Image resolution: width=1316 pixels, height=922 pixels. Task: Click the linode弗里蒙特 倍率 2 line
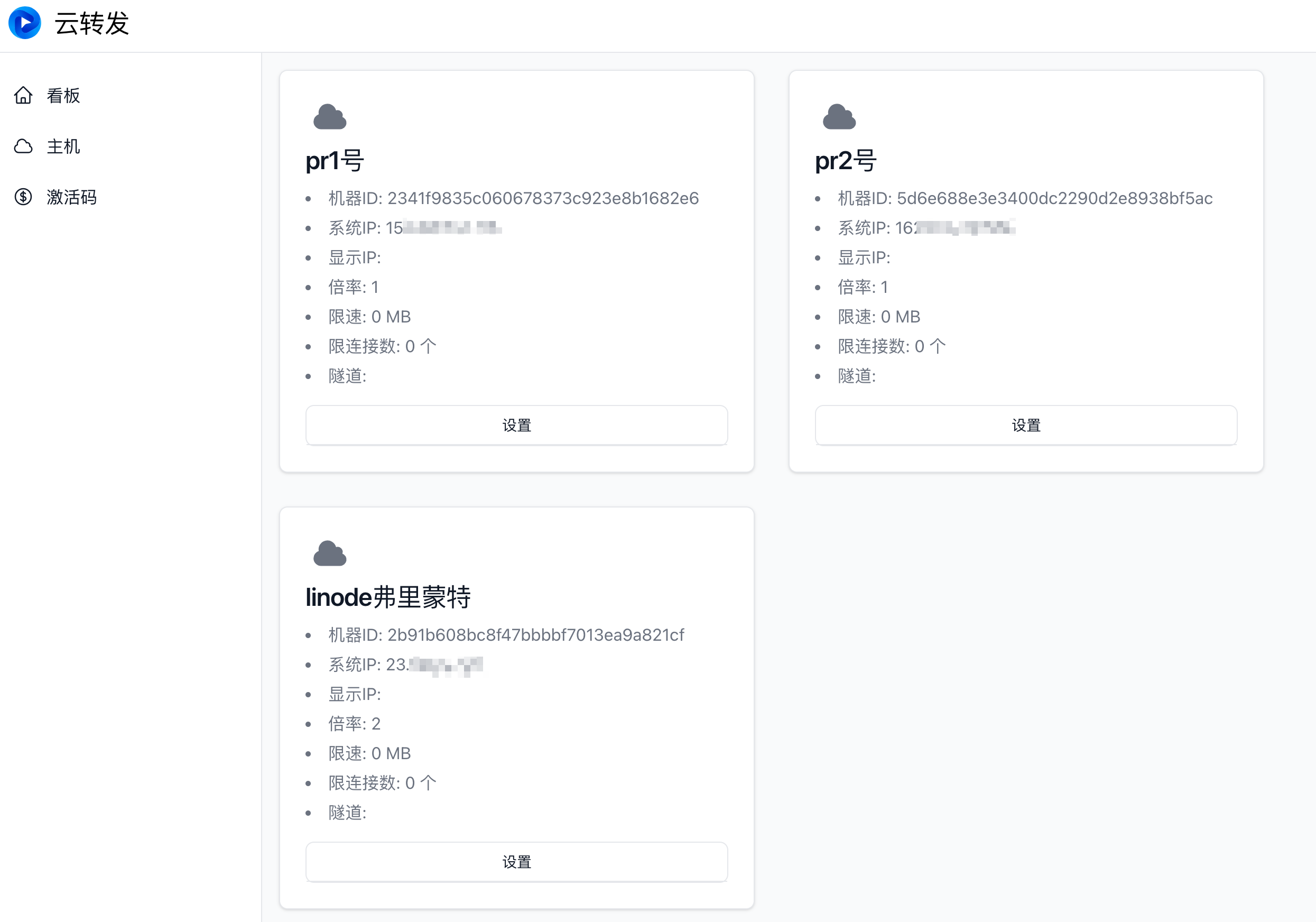tap(354, 724)
